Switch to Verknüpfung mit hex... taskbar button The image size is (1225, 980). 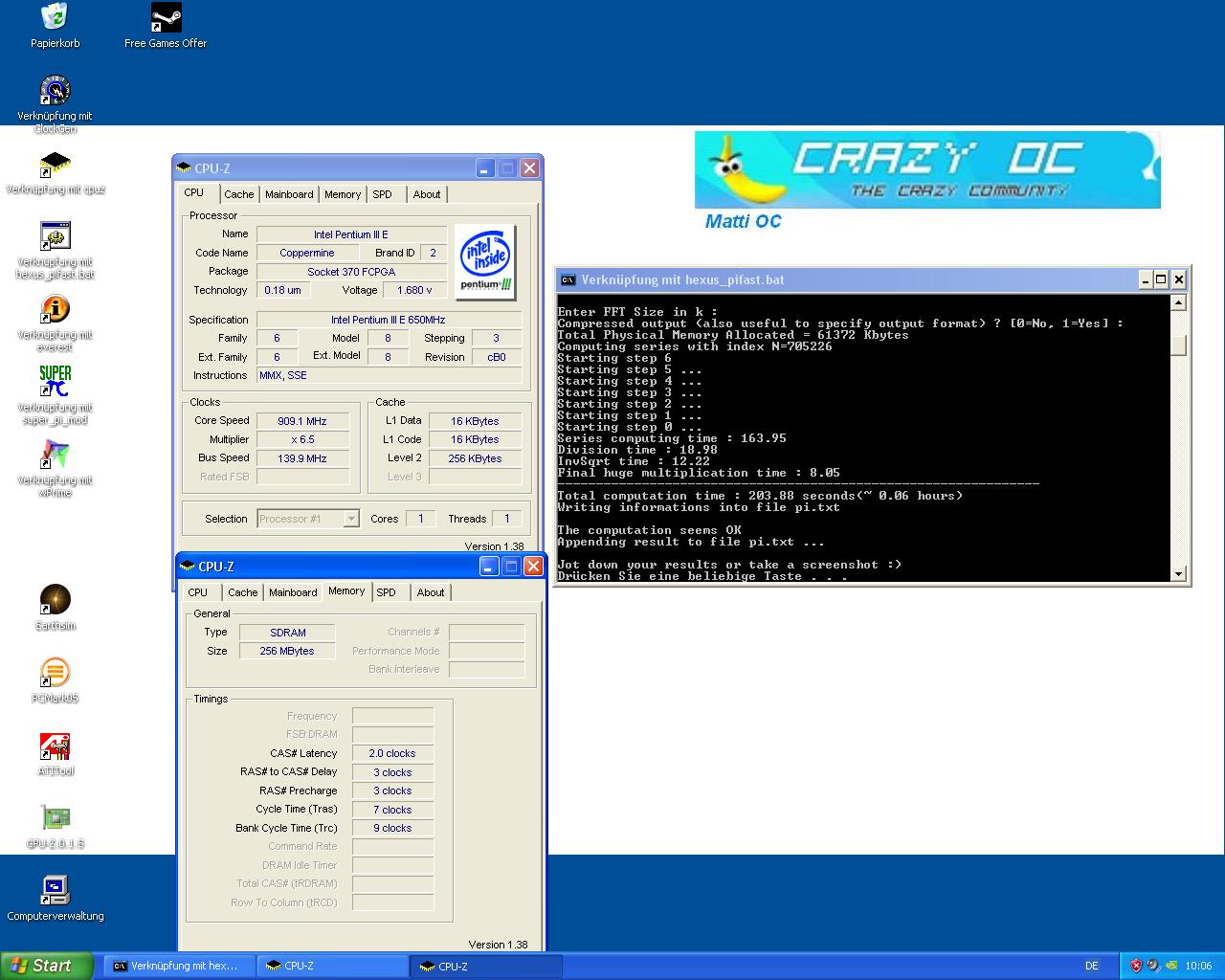click(x=180, y=966)
